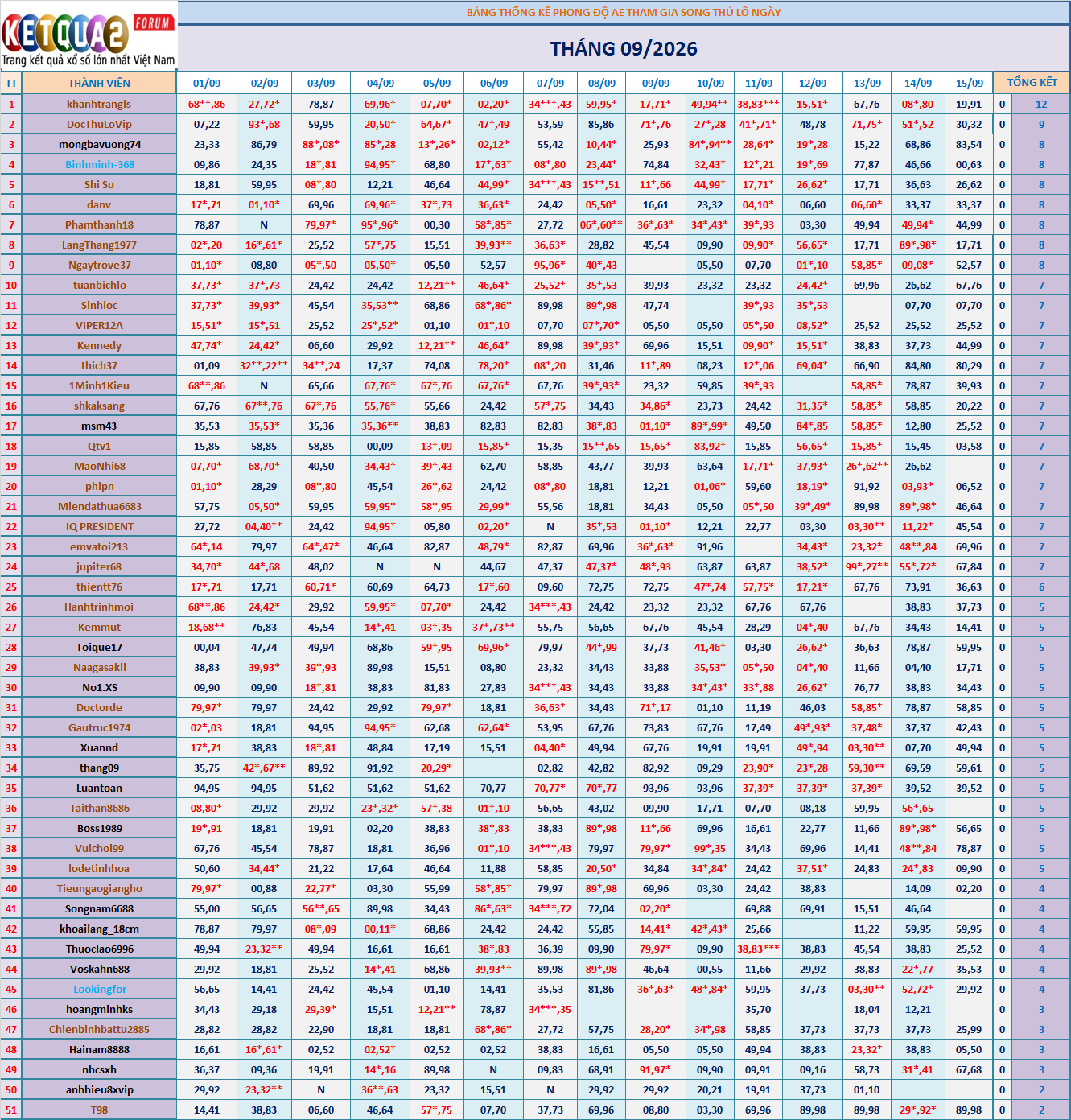Select member name tuanbichlo
This screenshot has height=1120, width=1071.
(99, 285)
